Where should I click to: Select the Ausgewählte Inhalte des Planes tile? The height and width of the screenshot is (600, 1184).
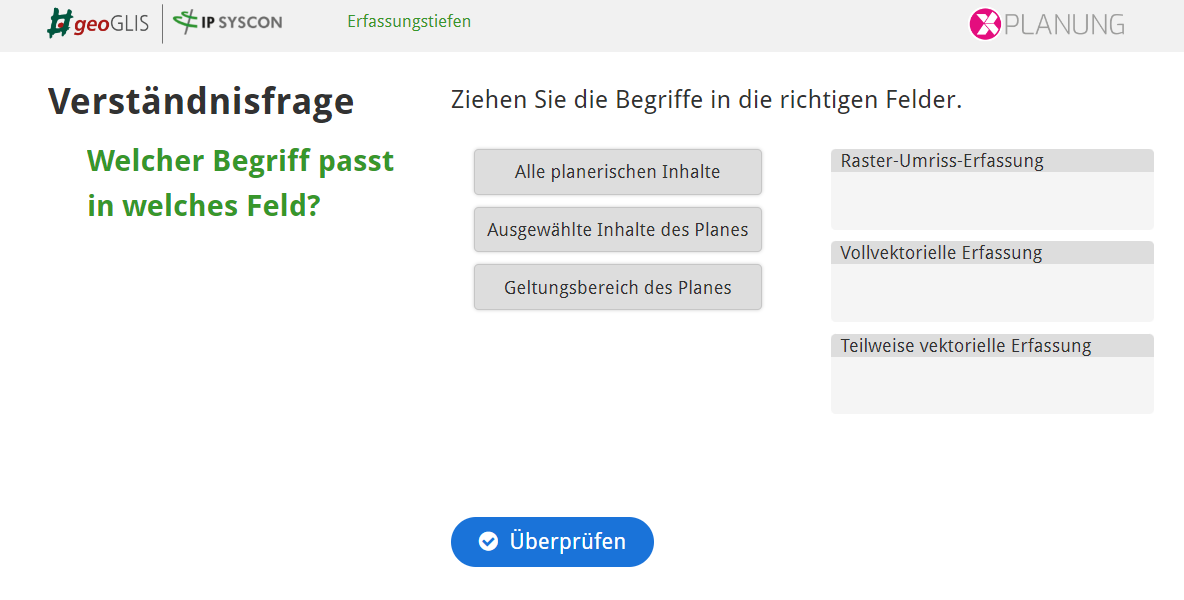pos(617,229)
